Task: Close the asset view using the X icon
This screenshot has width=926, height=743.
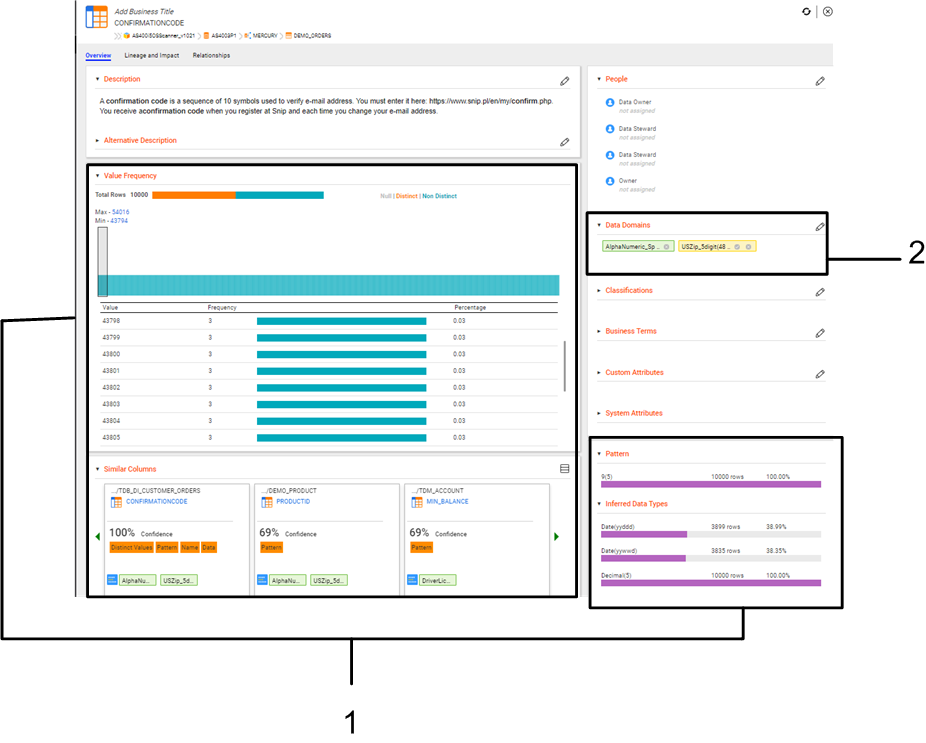Action: coord(828,11)
